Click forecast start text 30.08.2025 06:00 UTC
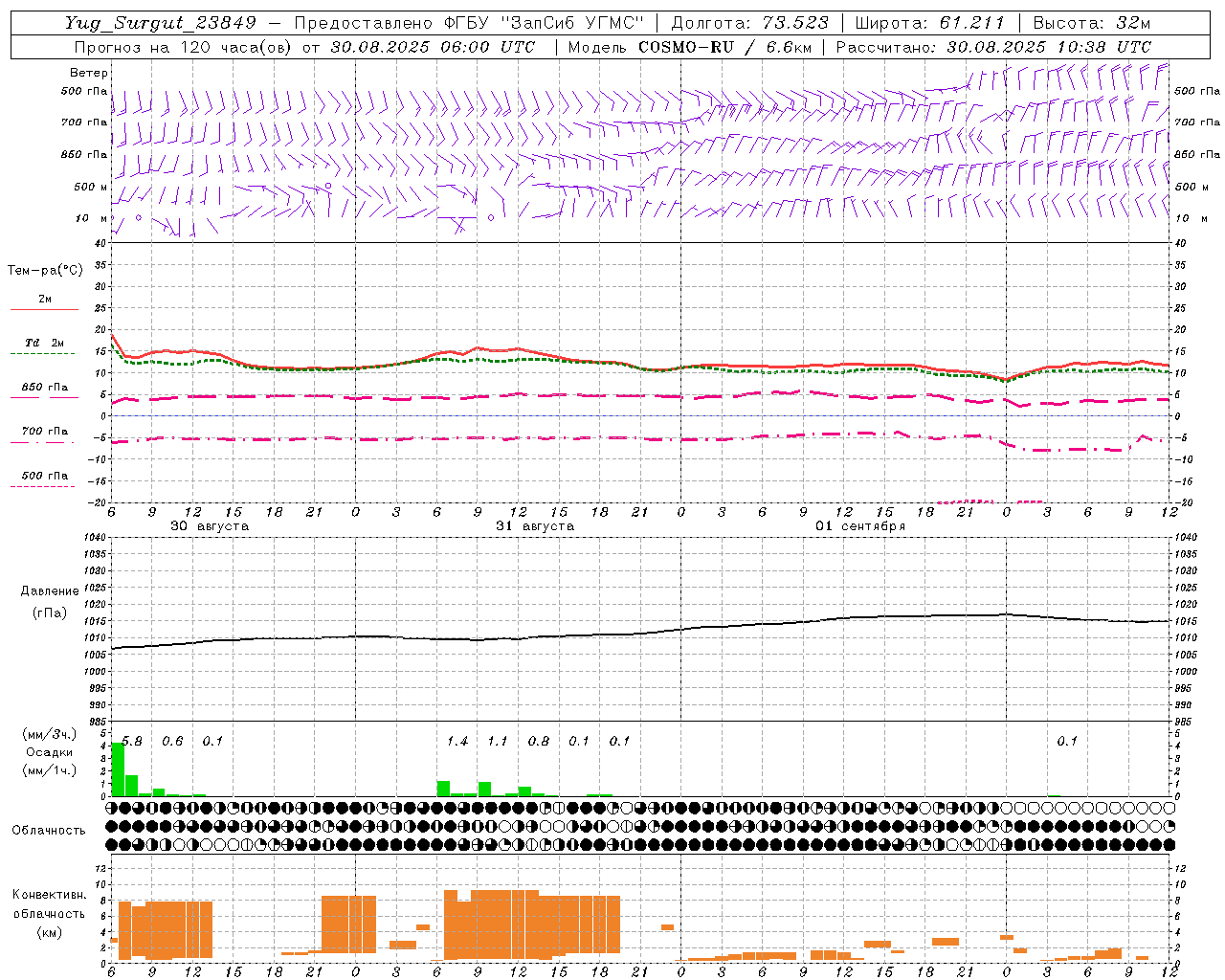Viewport: 1225px width, 980px height. (x=433, y=47)
